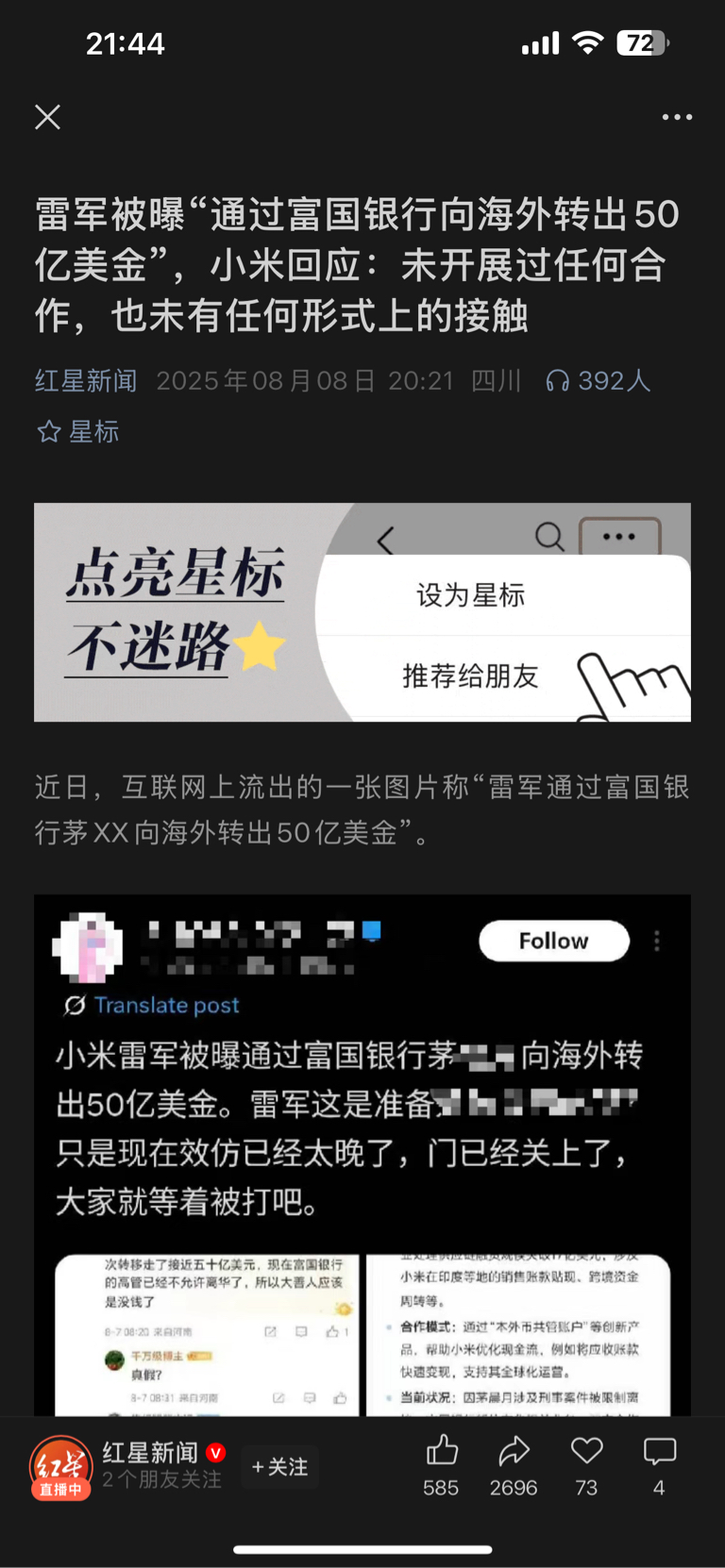Open vertical dots menu in embedded post
The image size is (725, 1568).
657,941
